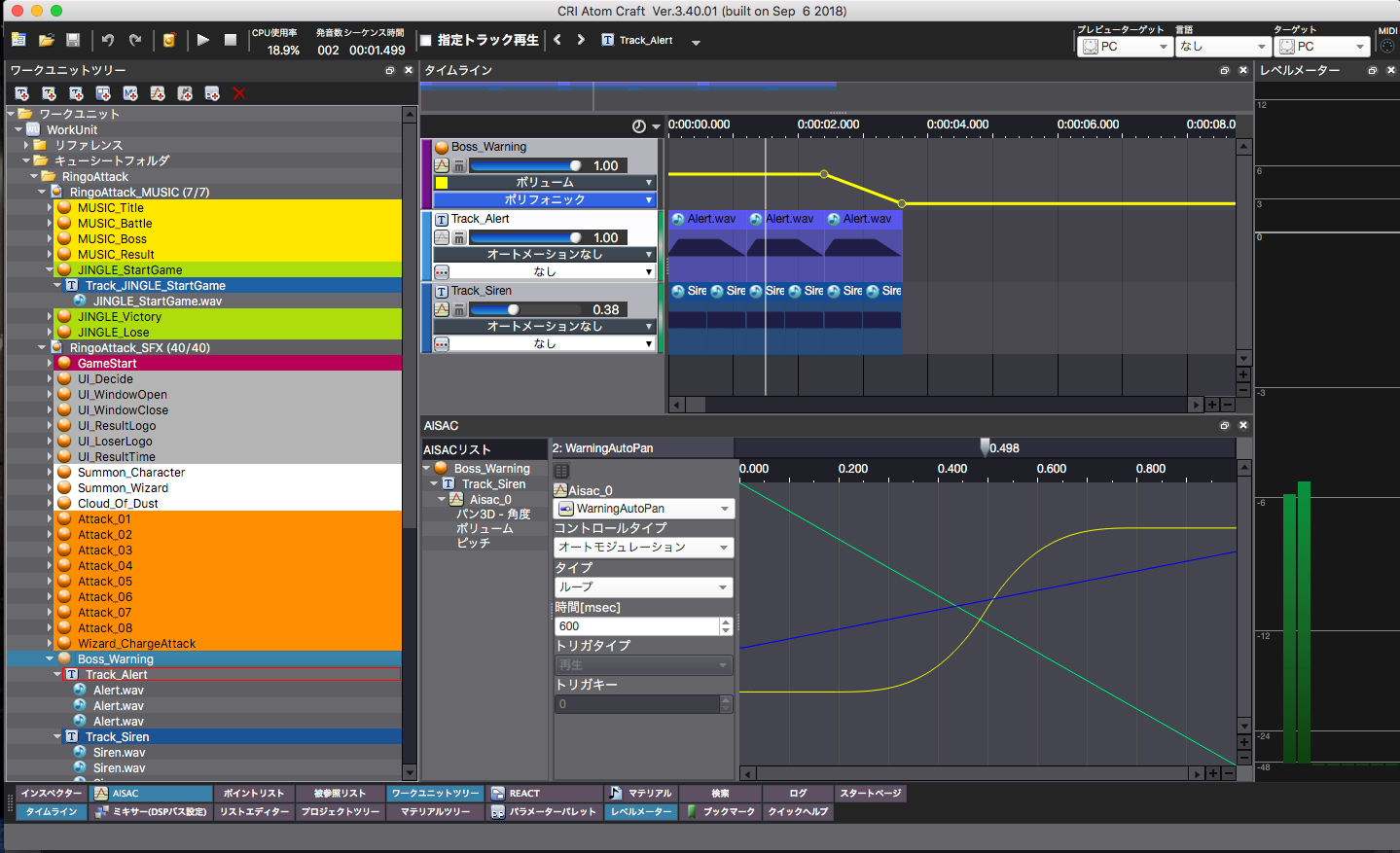
Task: Open the マテリアル tab
Action: [641, 794]
